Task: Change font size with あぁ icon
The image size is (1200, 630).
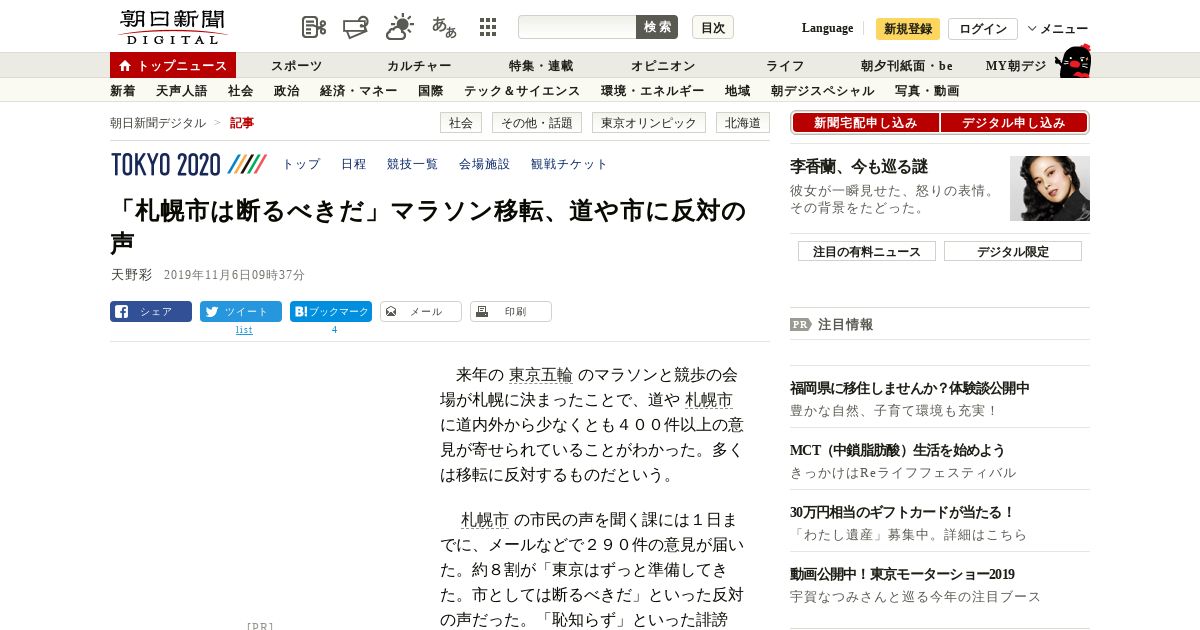Action: [444, 27]
